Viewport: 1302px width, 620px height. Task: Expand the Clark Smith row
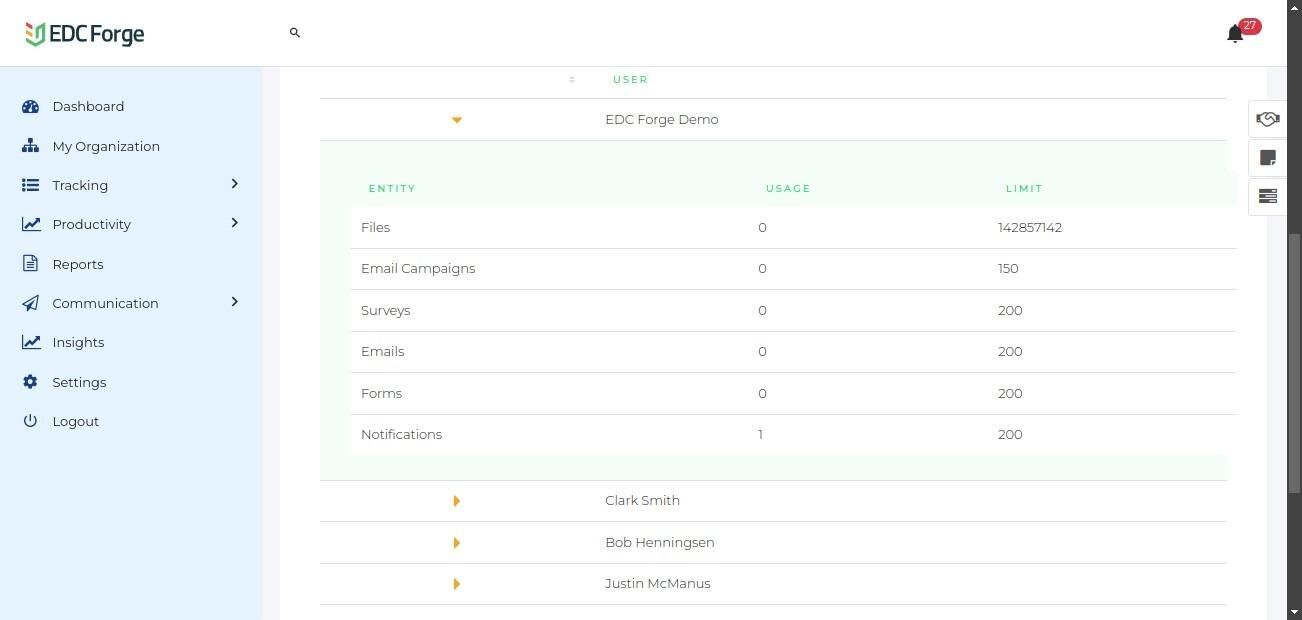click(457, 501)
